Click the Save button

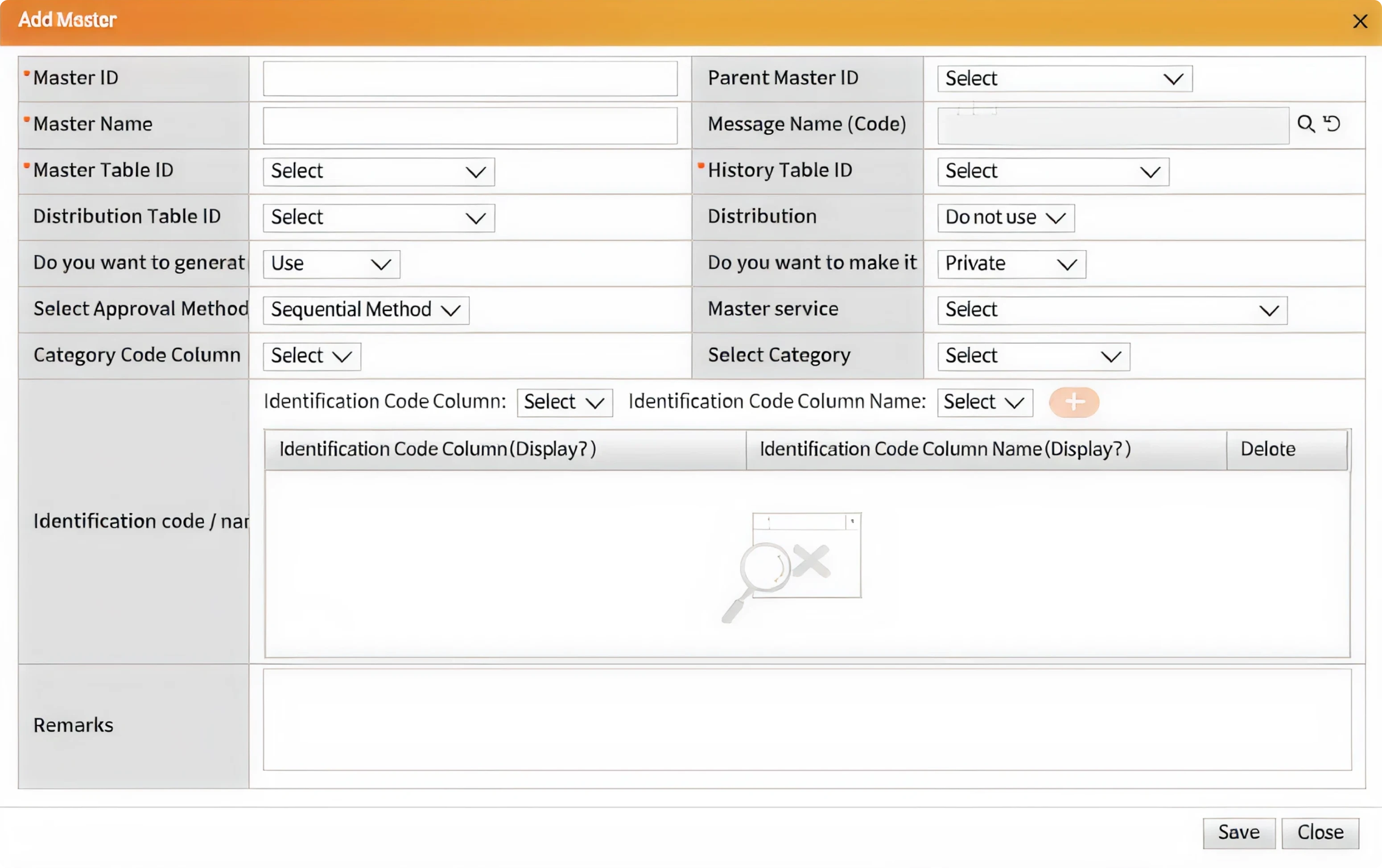tap(1238, 832)
